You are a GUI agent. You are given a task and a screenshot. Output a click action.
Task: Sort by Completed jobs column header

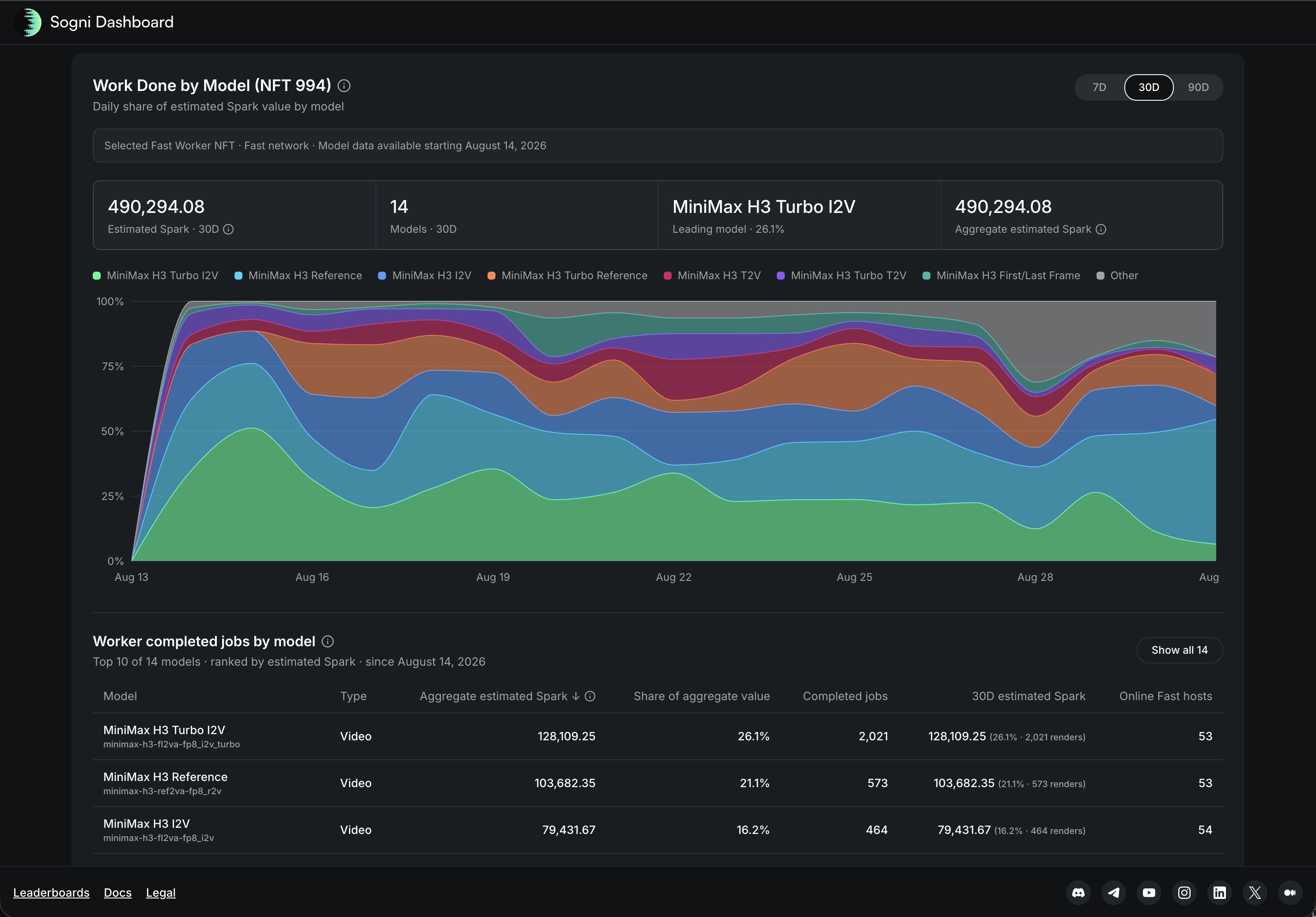pyautogui.click(x=845, y=696)
